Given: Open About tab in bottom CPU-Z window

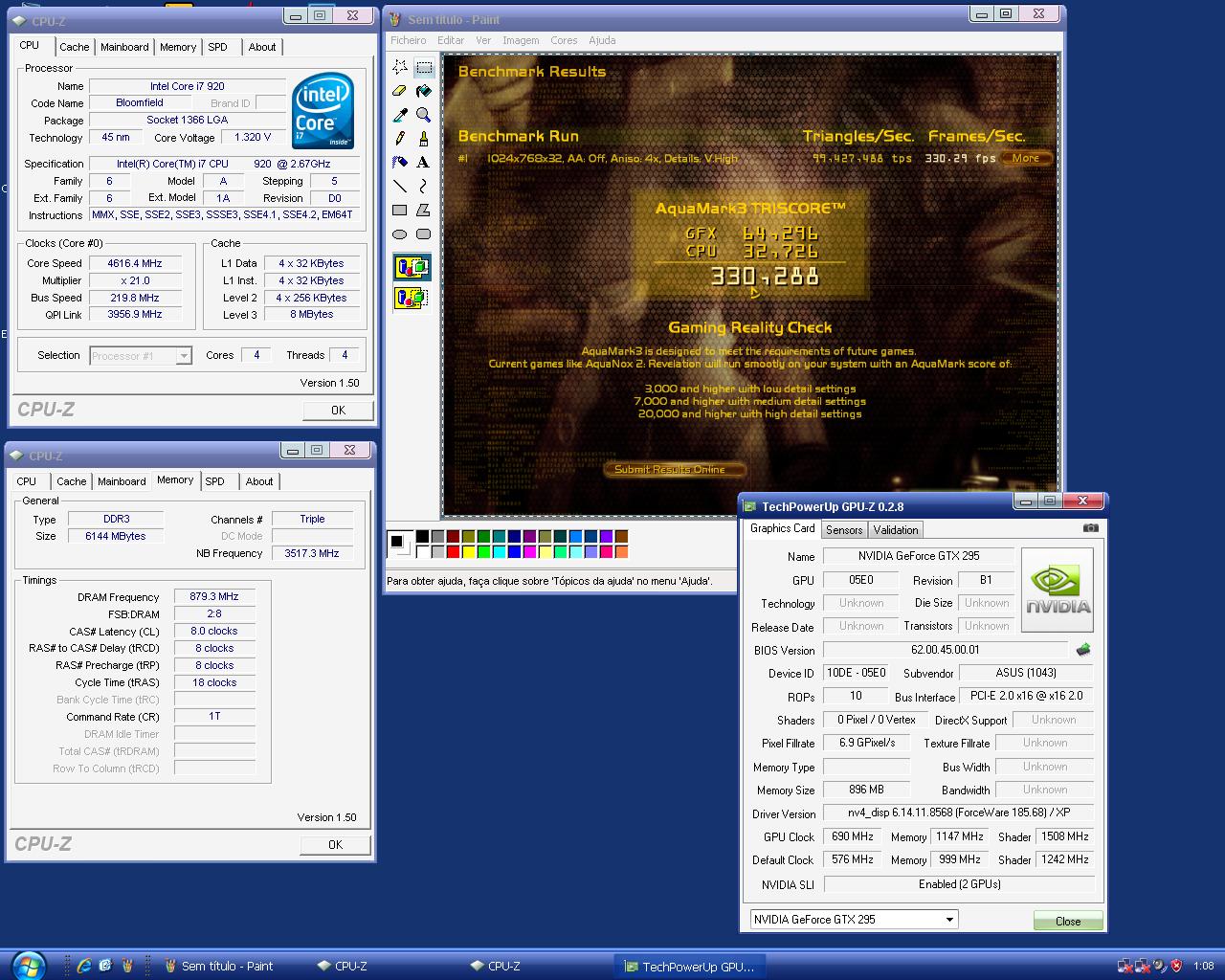Looking at the screenshot, I should coord(259,481).
